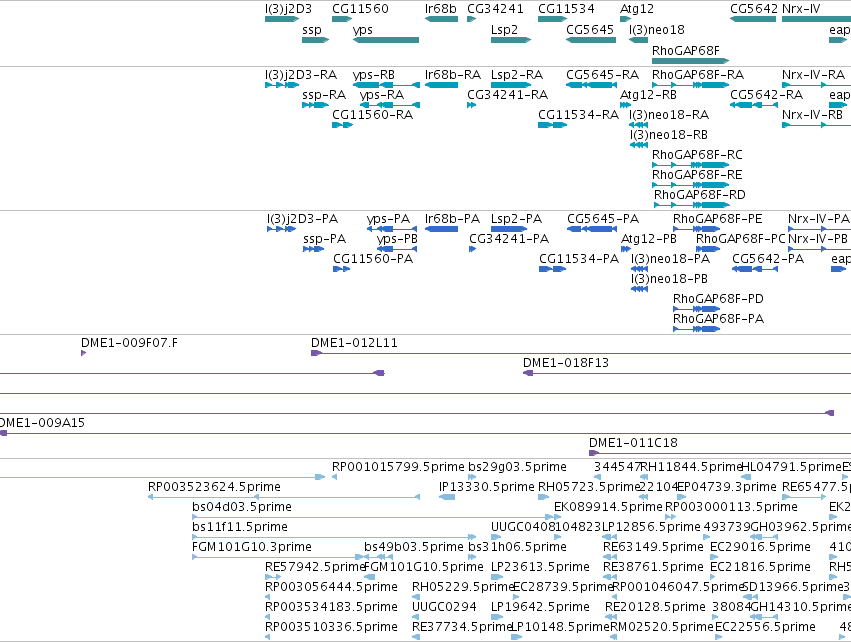Select the RhoGAP68F-RC transcript
The height and width of the screenshot is (642, 851).
pos(690,165)
